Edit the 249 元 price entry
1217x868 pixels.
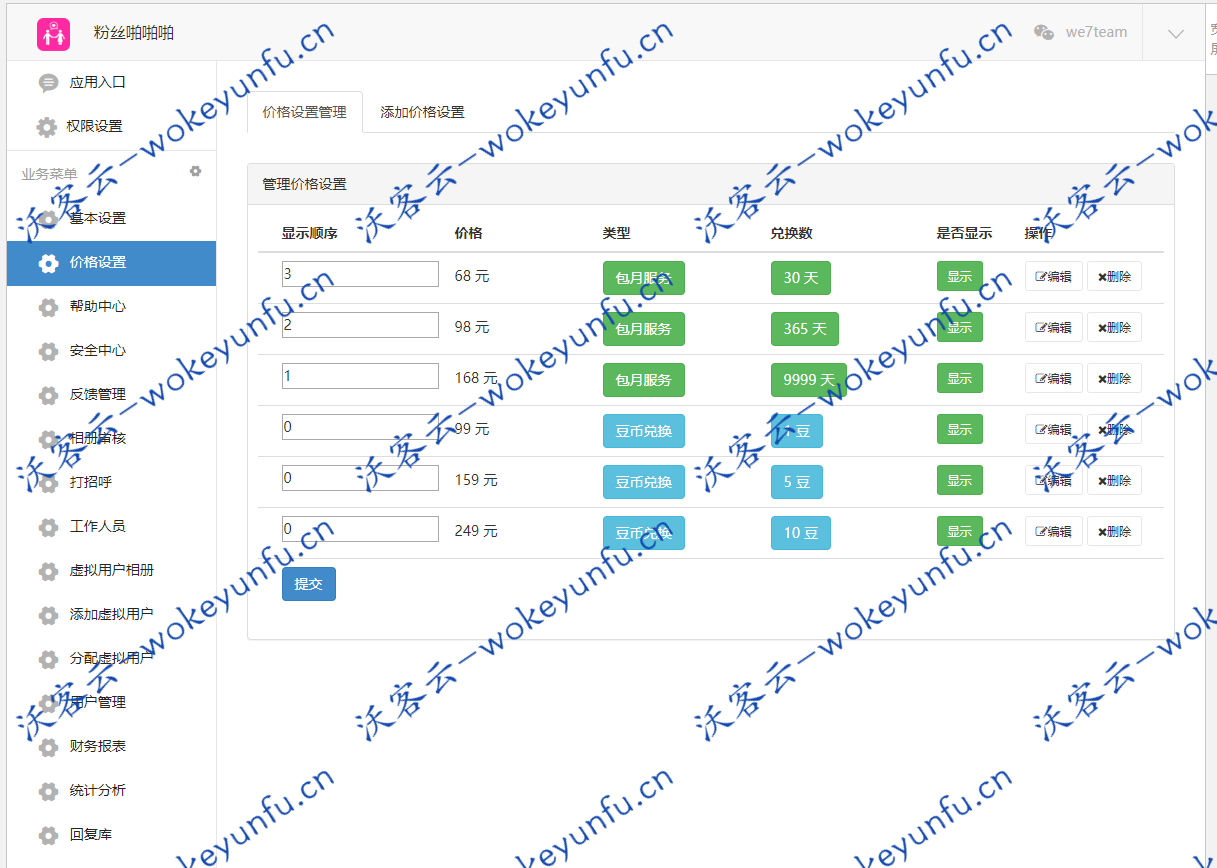point(1054,531)
